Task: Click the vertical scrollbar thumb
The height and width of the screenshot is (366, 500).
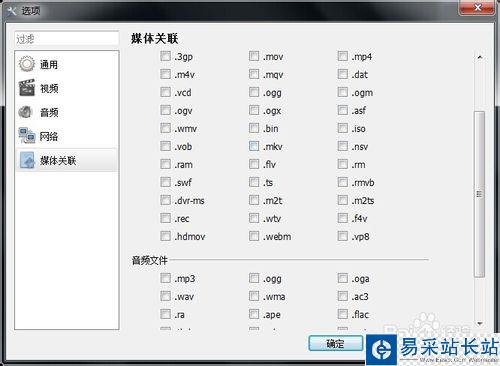Action: (x=479, y=194)
